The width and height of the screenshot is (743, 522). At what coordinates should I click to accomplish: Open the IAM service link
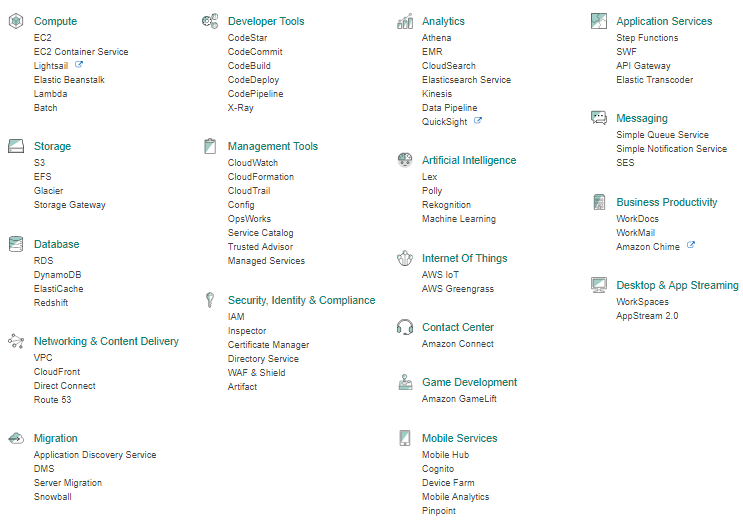[x=236, y=316]
